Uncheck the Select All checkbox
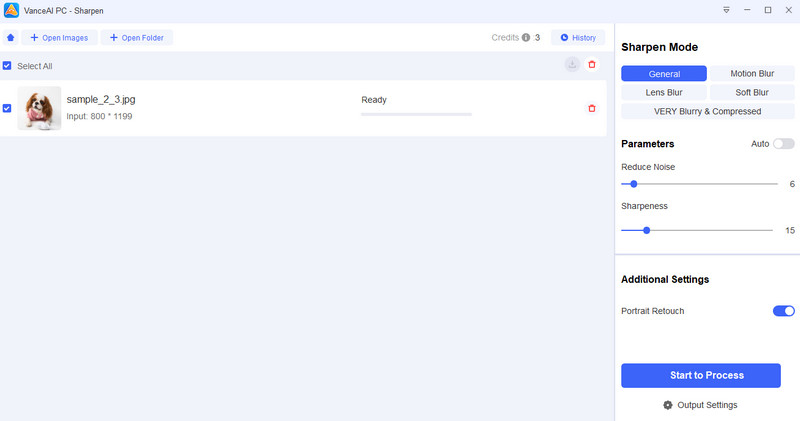The height and width of the screenshot is (421, 800). tap(8, 66)
